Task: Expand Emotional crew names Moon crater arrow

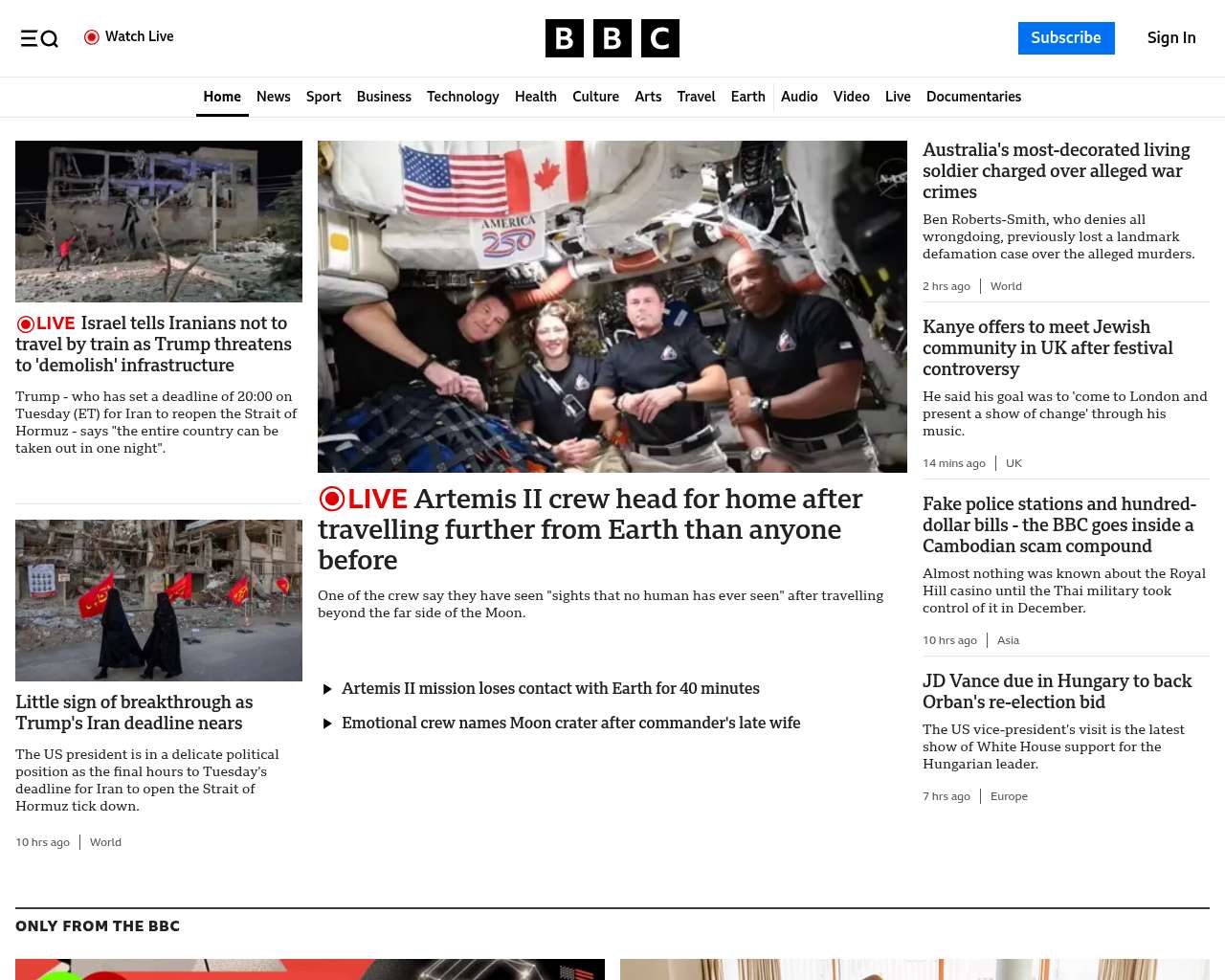Action: 327,724
